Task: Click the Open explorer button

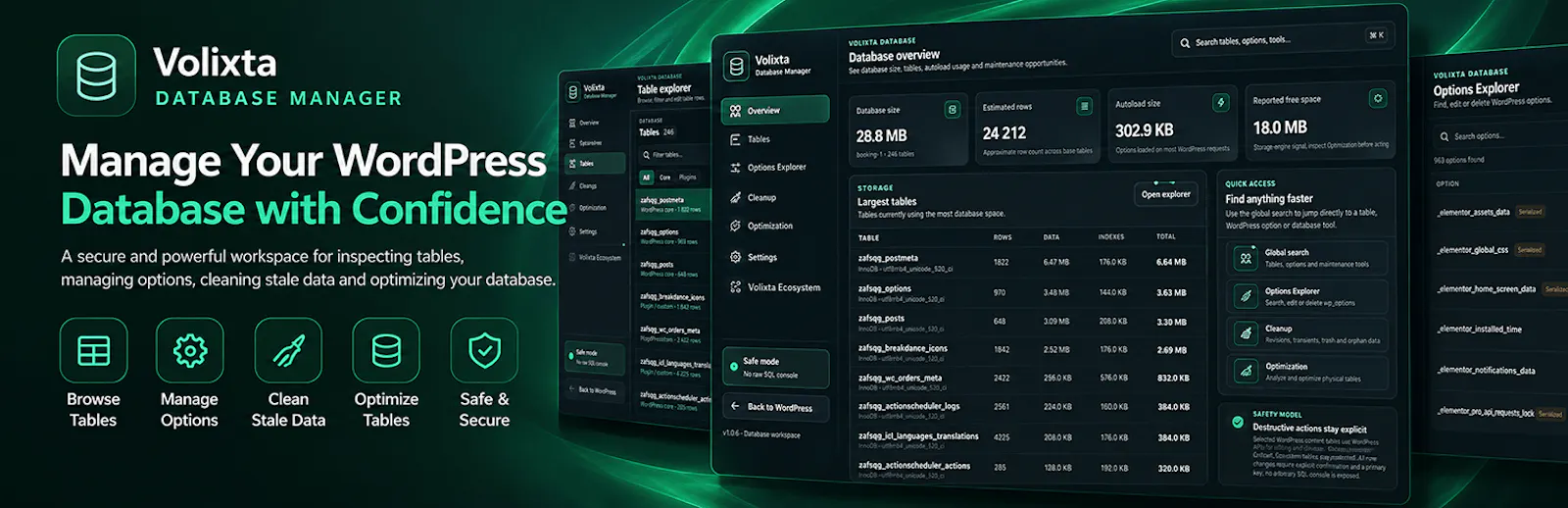Action: click(1165, 194)
